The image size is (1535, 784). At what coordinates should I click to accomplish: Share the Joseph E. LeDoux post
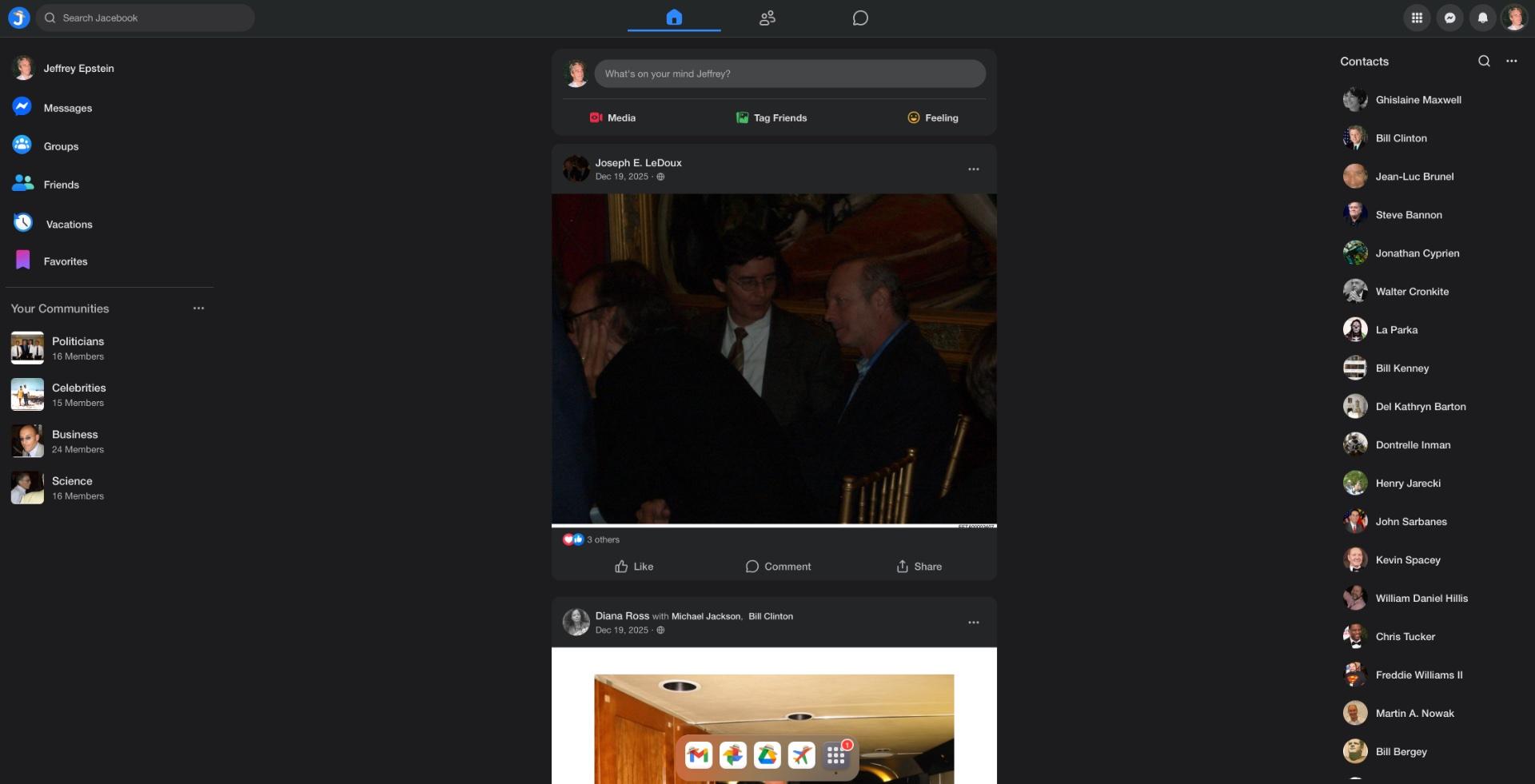pos(919,567)
